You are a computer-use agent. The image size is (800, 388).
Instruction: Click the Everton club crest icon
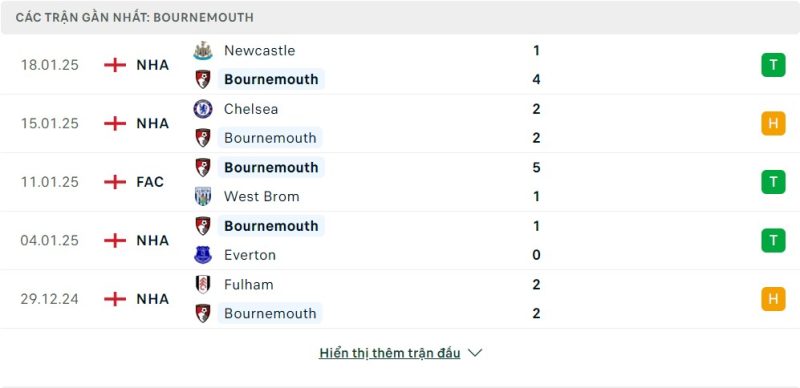pyautogui.click(x=203, y=255)
